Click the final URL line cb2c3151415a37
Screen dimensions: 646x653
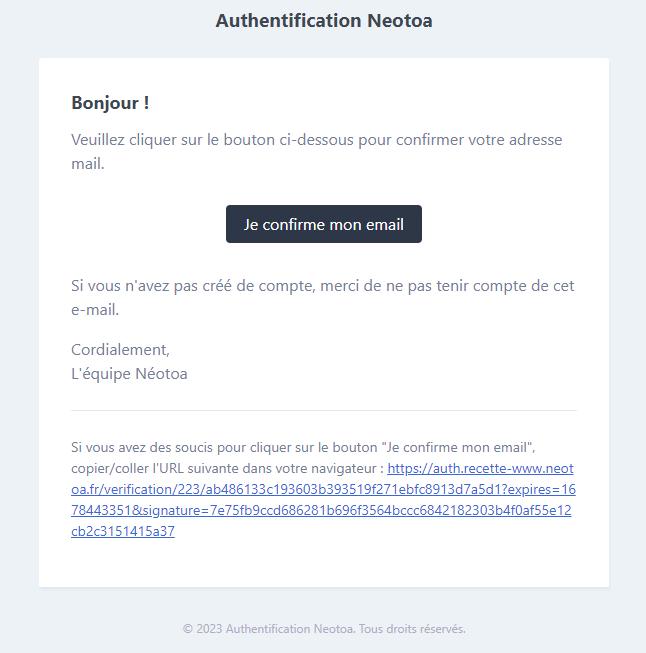point(122,531)
